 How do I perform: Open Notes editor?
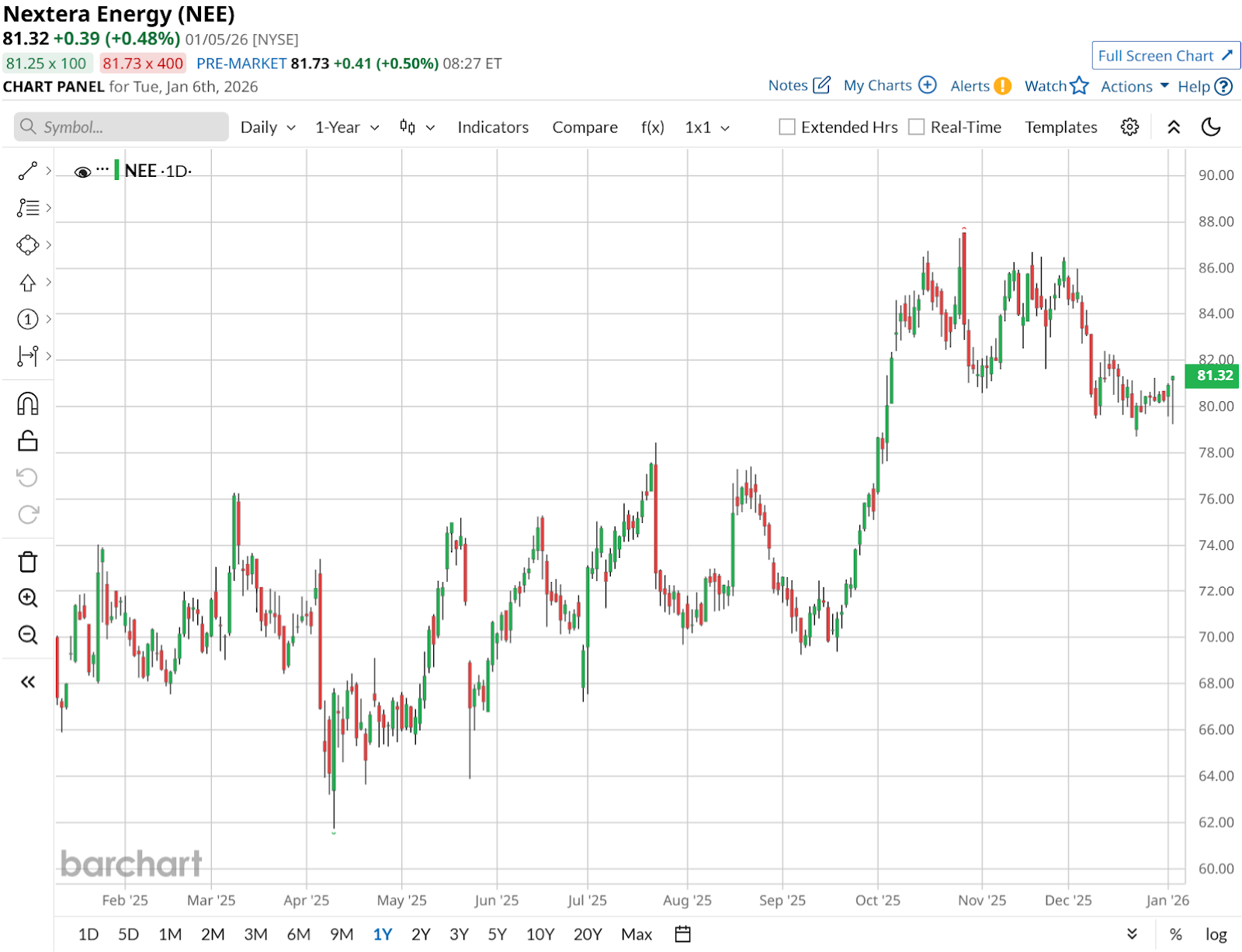800,85
